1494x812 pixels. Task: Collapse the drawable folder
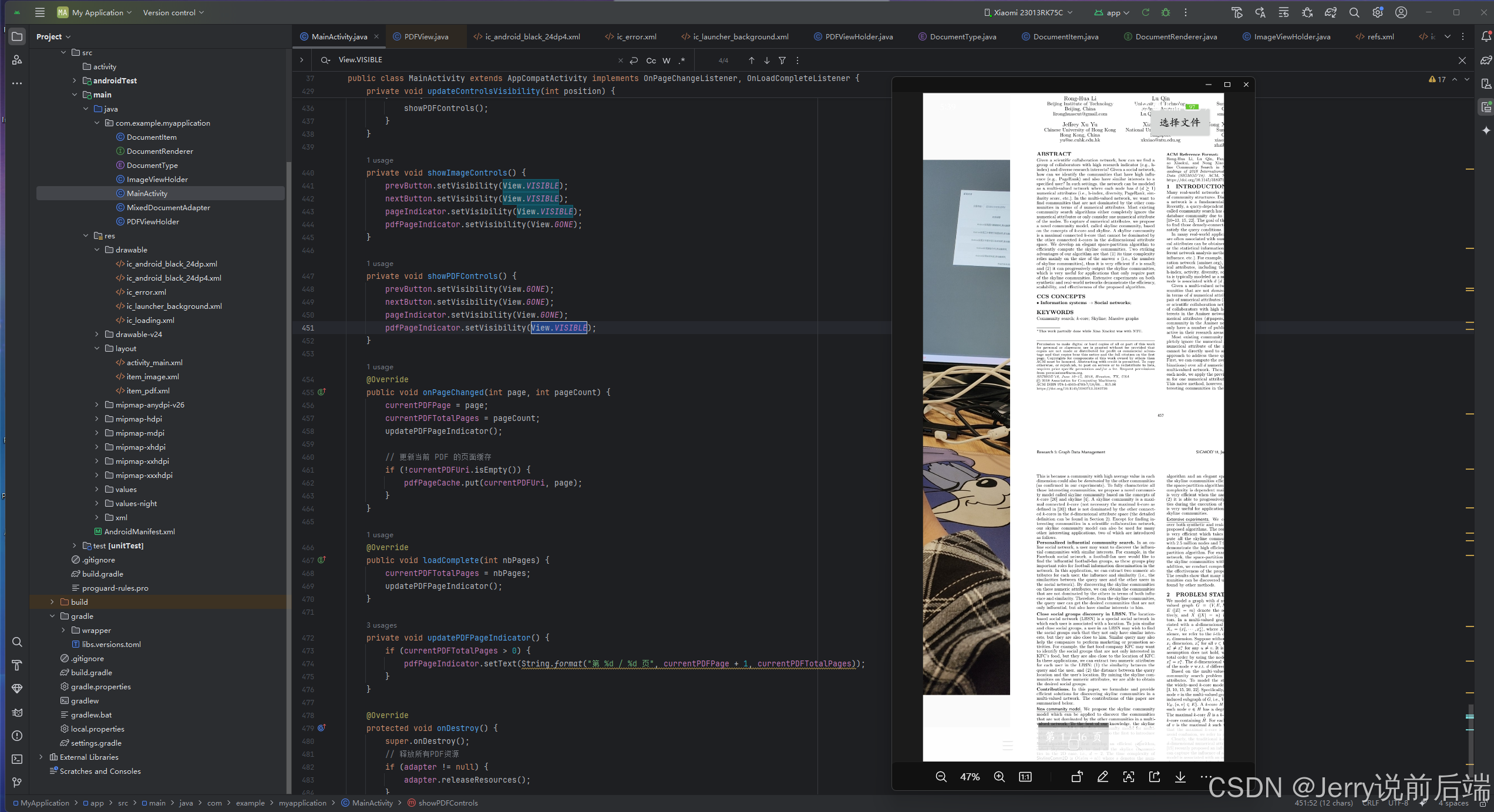point(97,250)
